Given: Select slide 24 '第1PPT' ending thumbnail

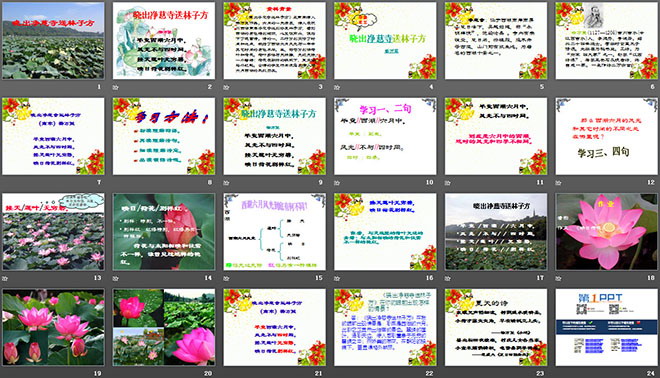Looking at the screenshot, I should point(607,327).
